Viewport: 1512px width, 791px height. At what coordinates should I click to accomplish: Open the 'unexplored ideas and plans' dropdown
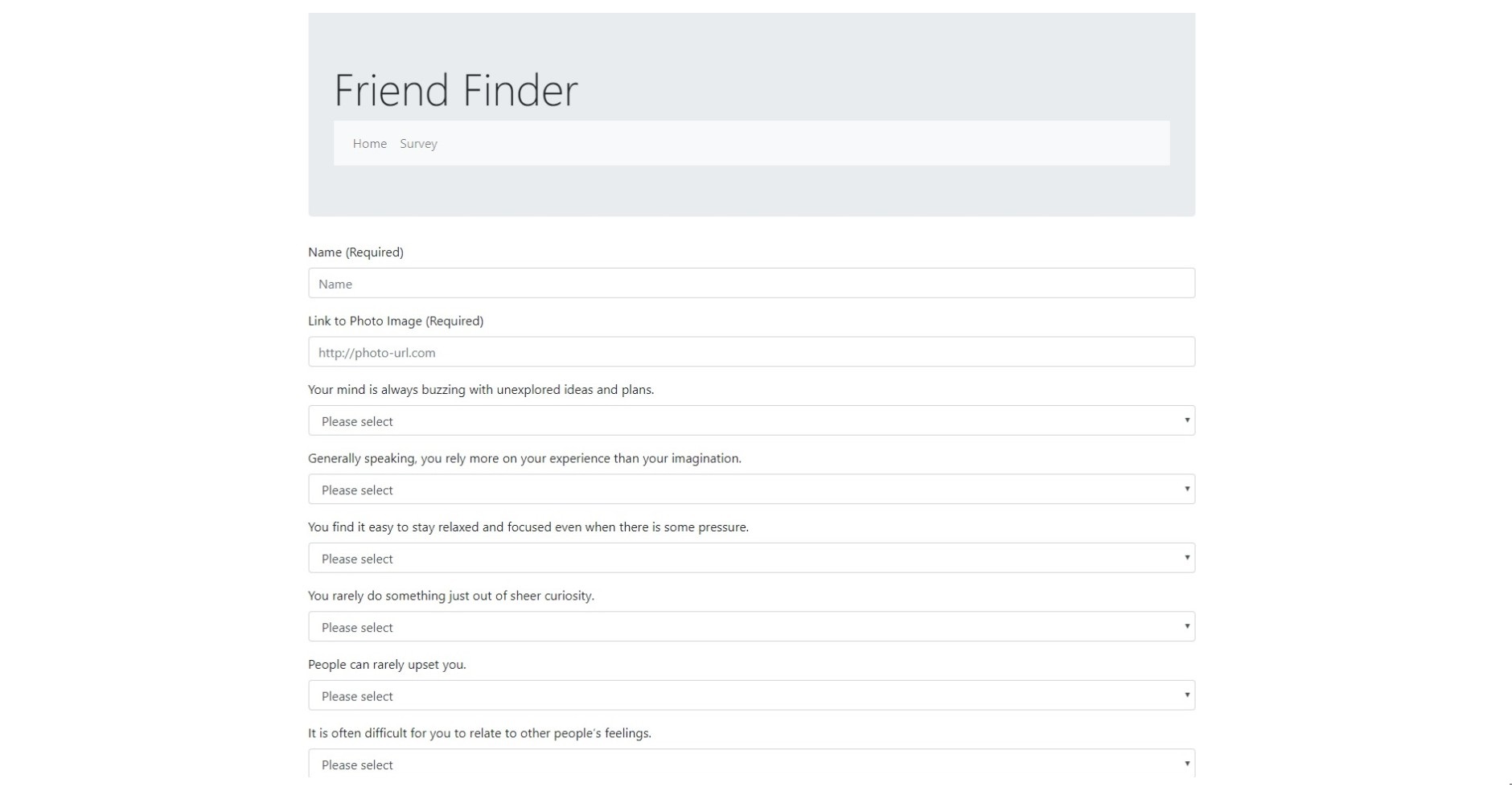750,421
